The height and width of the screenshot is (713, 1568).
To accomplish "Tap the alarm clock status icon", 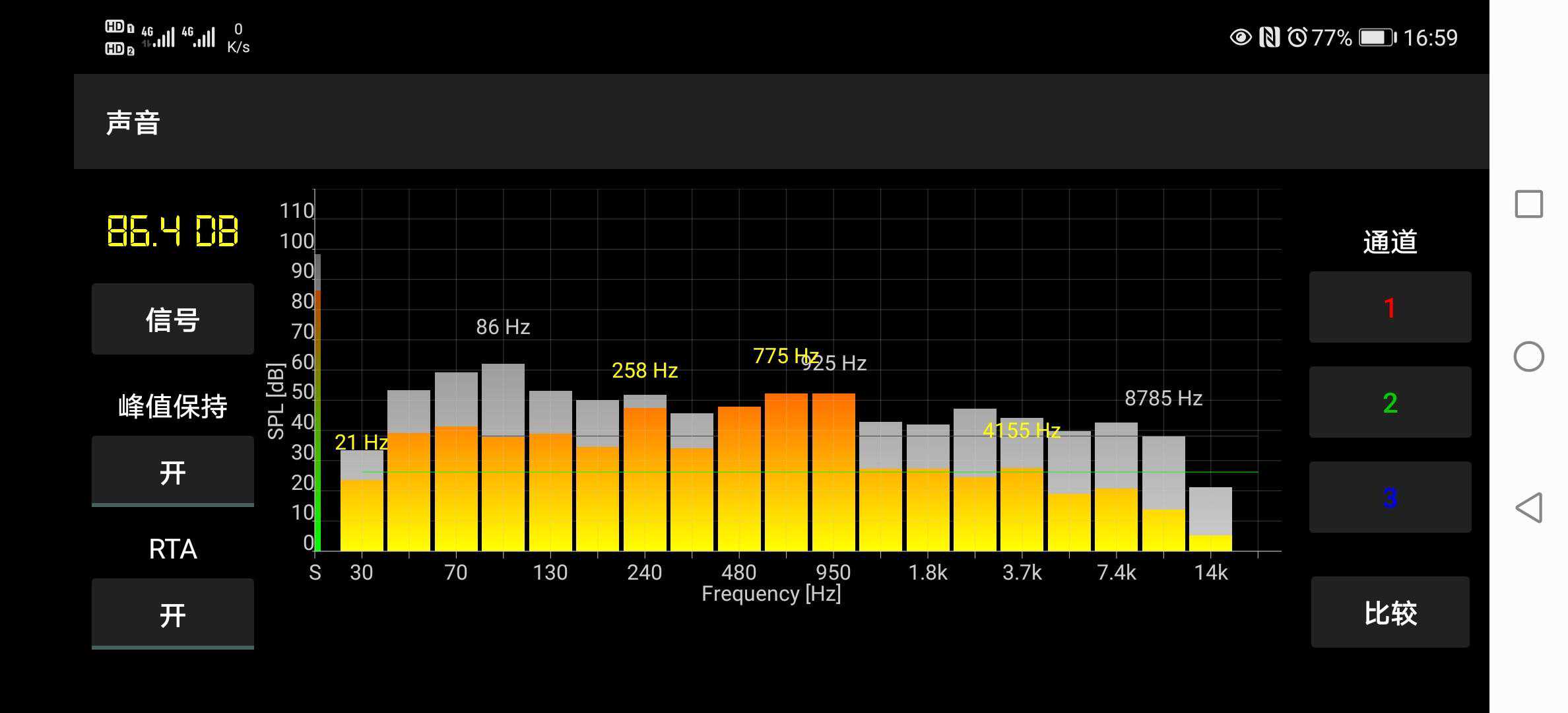I will pos(1297,38).
